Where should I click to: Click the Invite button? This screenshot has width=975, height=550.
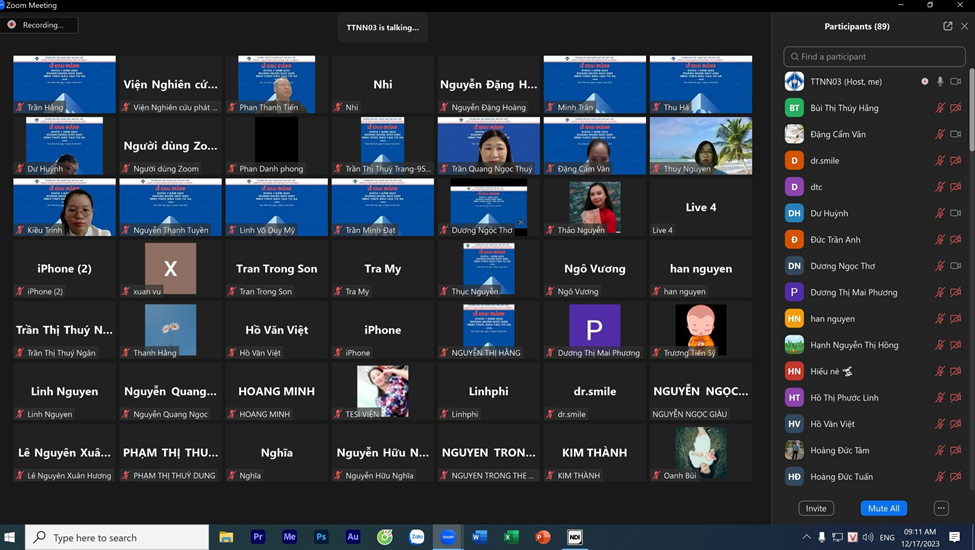tap(816, 508)
